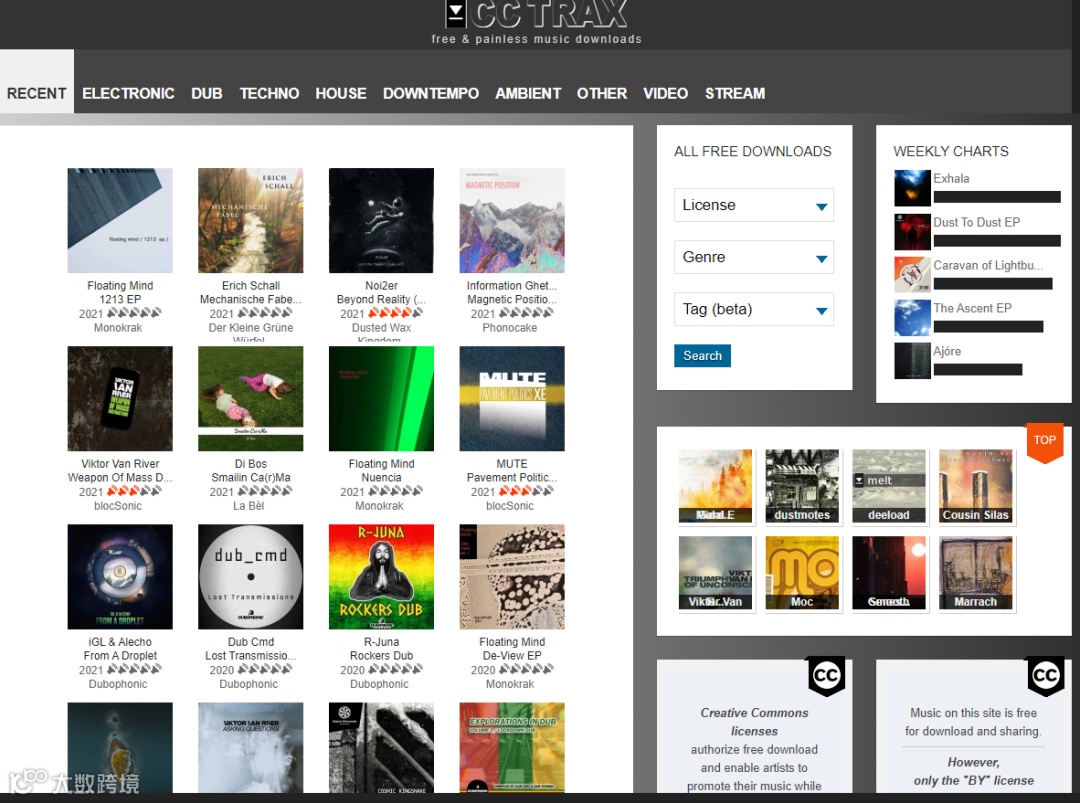Click the Dubophonic label under Rockers Dub
1080x803 pixels.
point(379,684)
